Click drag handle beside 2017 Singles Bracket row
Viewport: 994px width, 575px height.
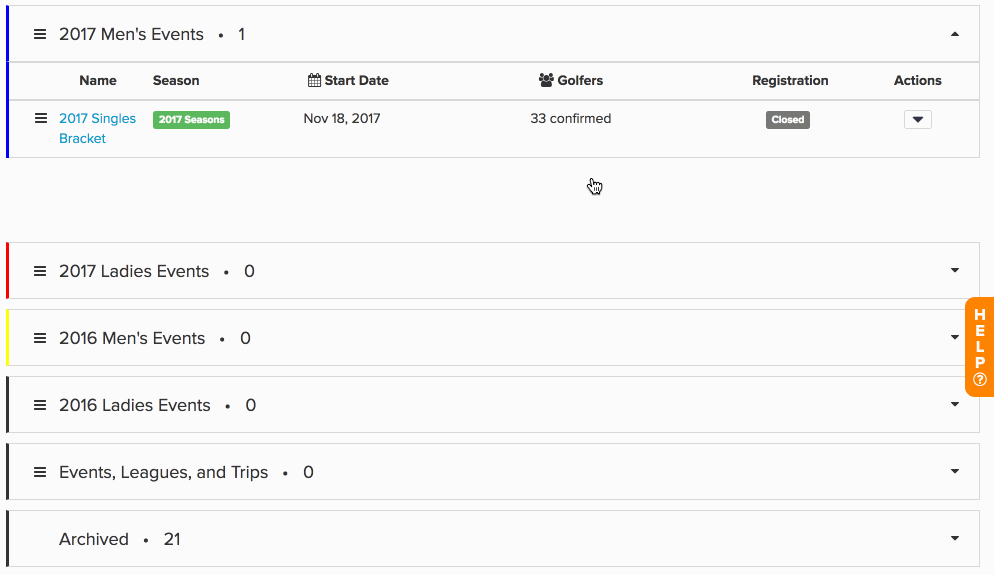coord(41,118)
